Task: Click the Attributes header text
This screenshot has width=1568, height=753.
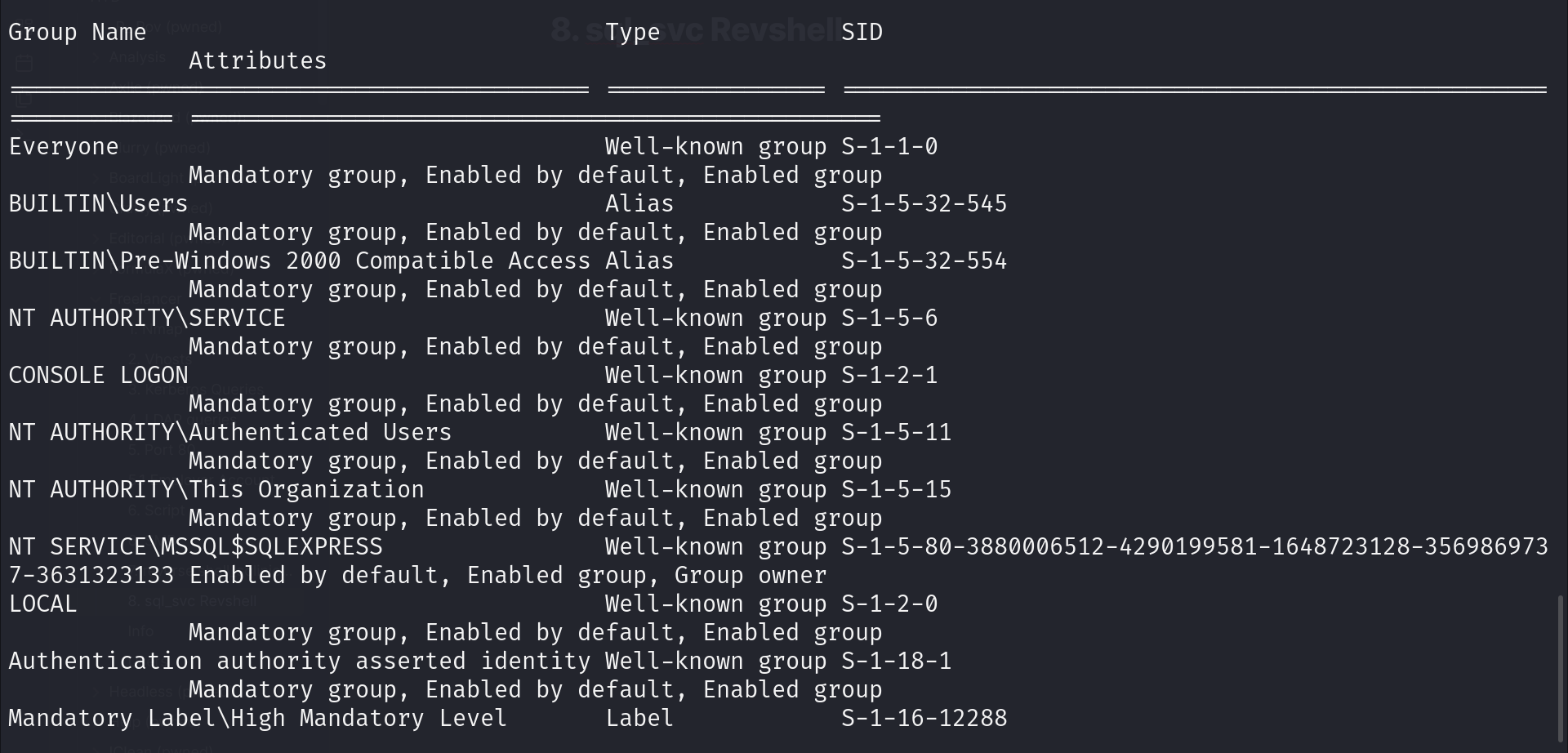Action: tap(257, 61)
